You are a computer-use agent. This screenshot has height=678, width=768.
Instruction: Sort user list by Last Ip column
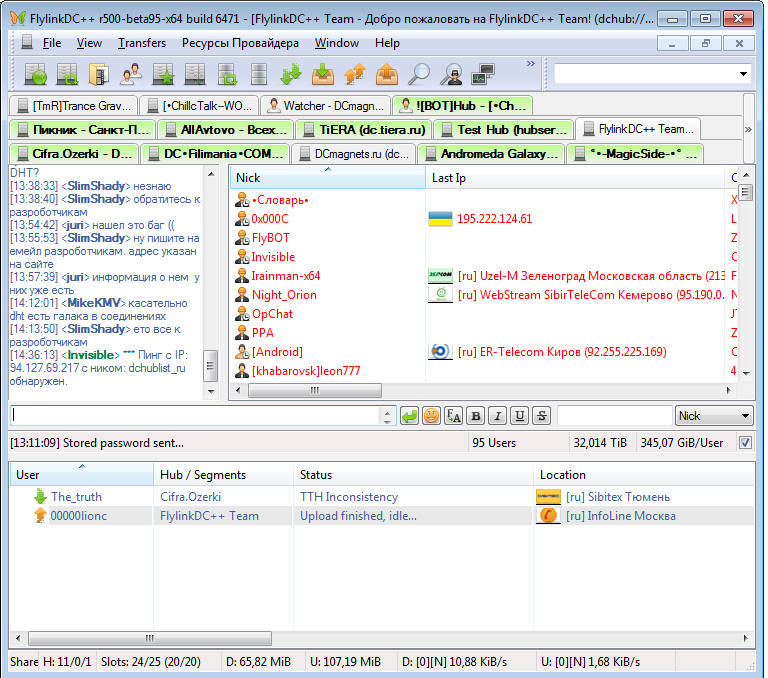(575, 177)
